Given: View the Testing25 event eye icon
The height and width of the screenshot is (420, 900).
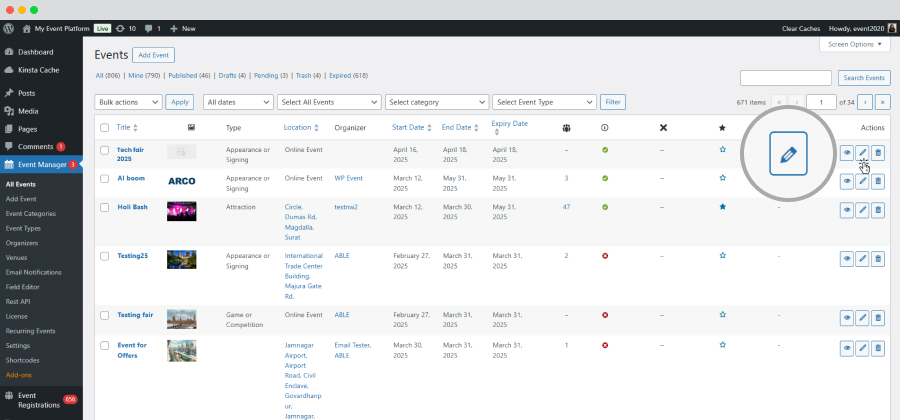Looking at the screenshot, I should 847,259.
